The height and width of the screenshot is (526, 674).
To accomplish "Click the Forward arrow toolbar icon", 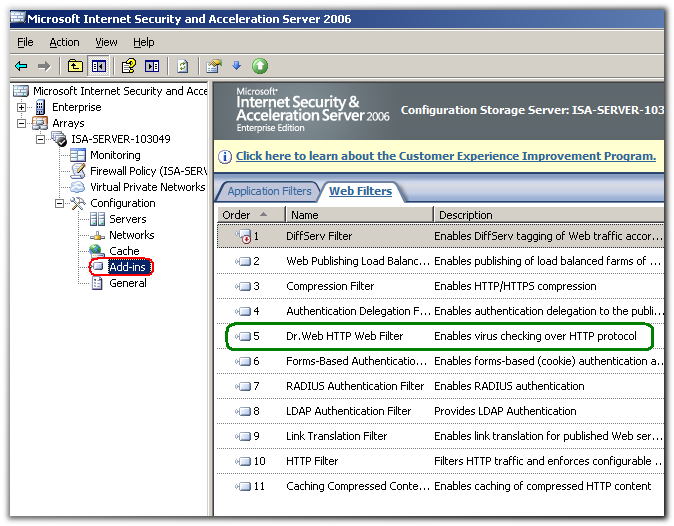I will [44, 66].
